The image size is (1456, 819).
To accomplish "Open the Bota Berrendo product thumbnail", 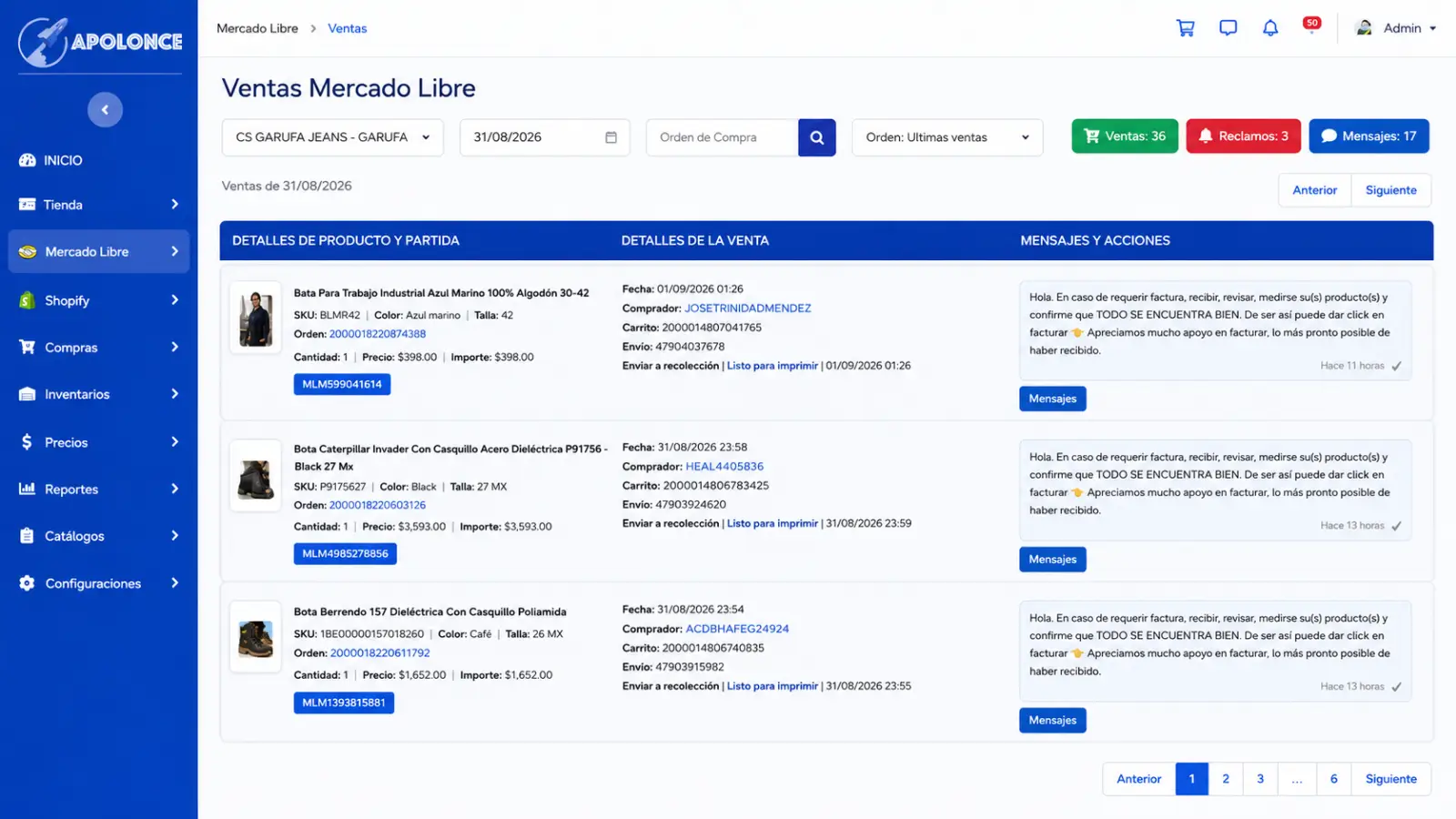I will [256, 637].
